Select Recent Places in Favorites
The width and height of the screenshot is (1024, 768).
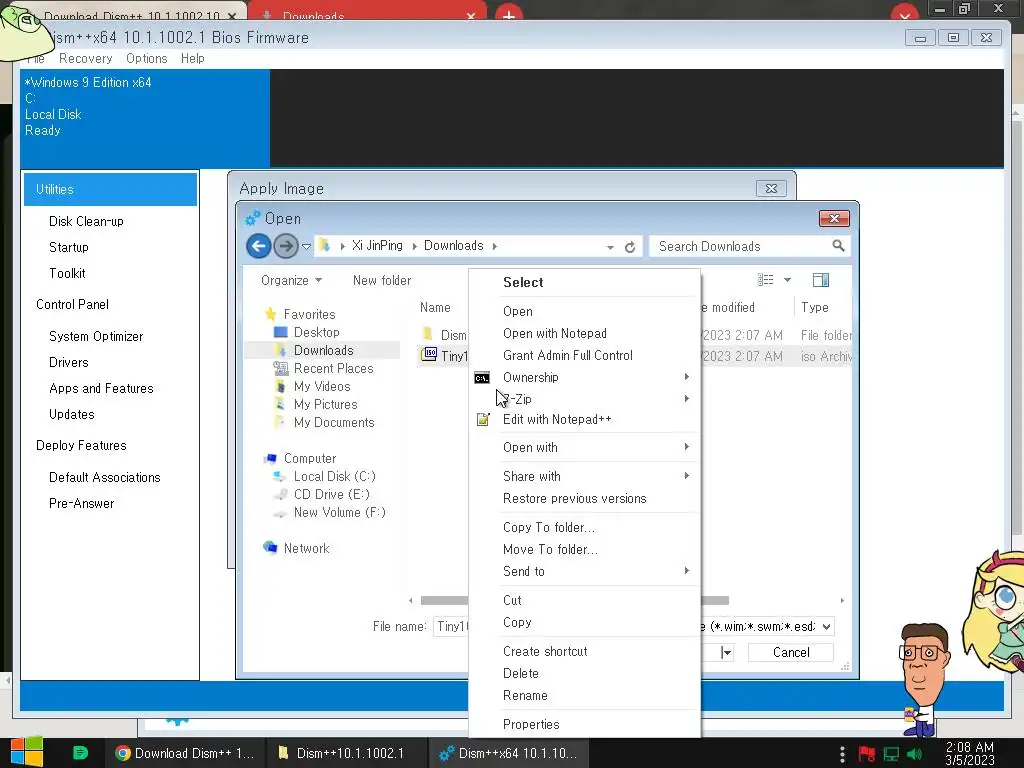click(333, 368)
